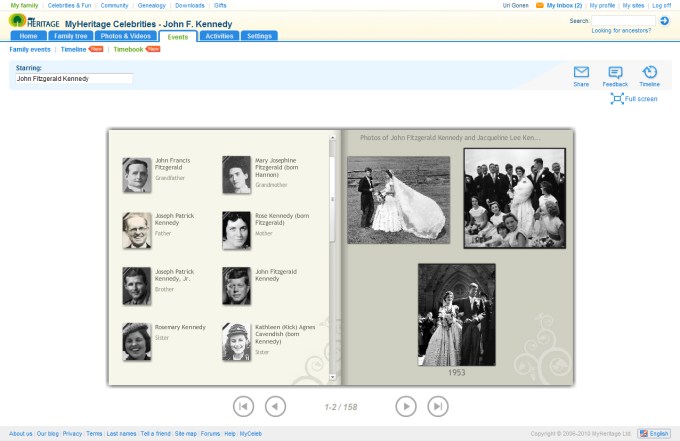Click the Looking for ancestors? link
Screen dimensions: 680x441
coord(621,30)
